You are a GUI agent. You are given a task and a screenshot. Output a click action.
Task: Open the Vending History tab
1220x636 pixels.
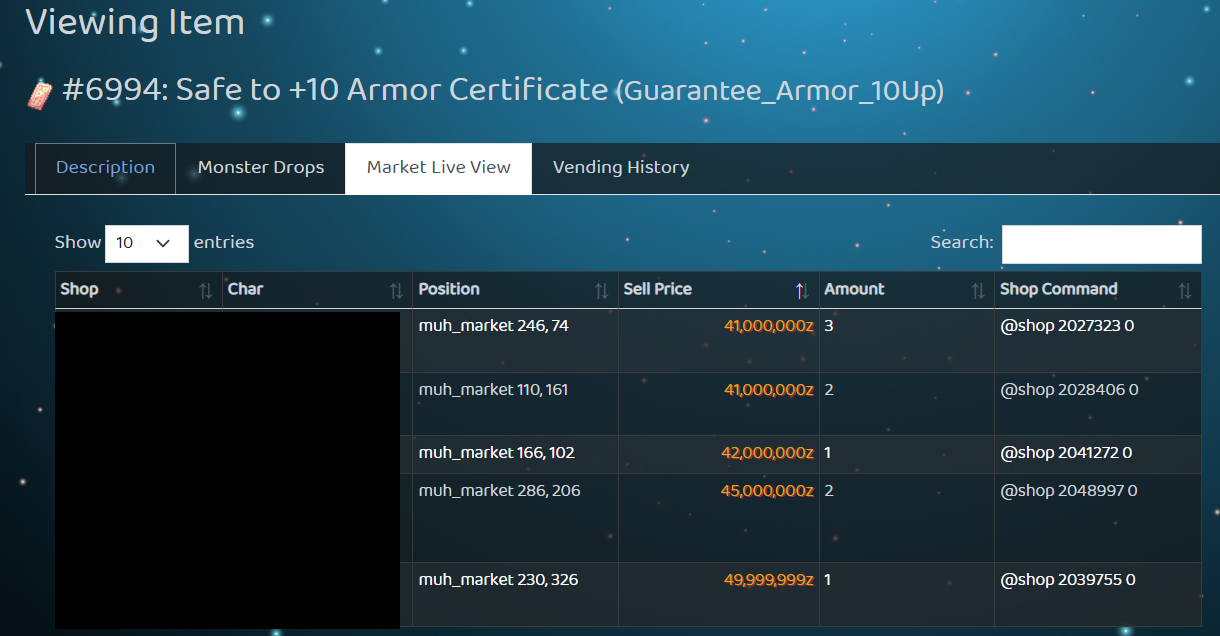pos(620,168)
